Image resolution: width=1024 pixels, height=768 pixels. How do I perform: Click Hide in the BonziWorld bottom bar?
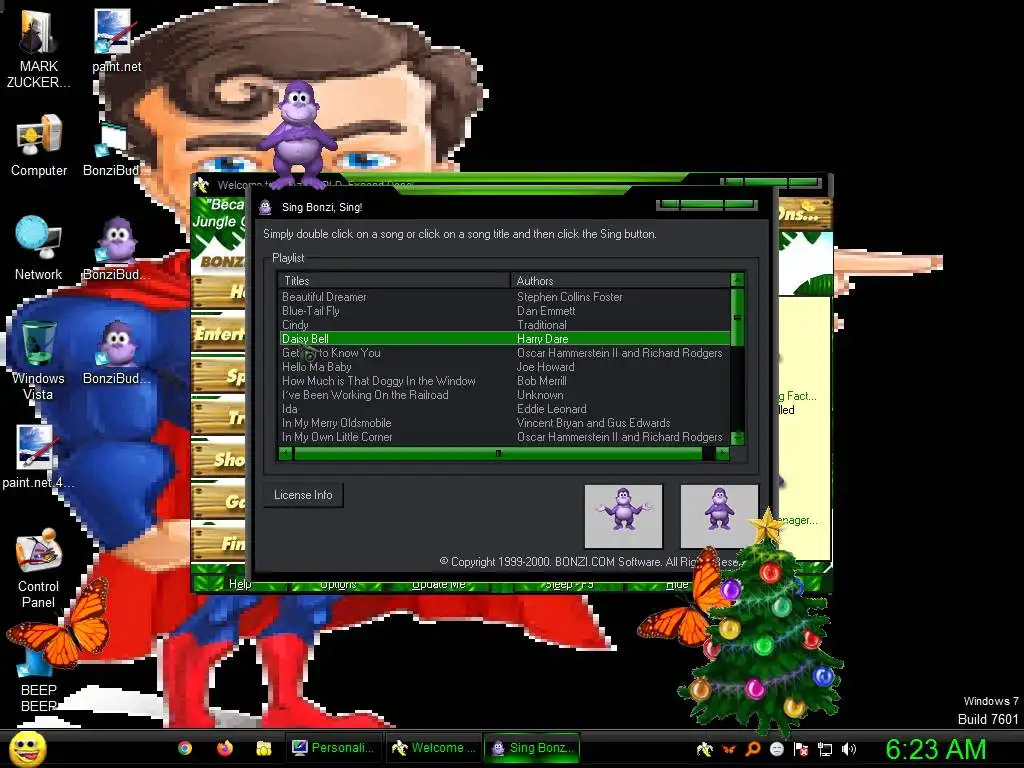coord(677,584)
